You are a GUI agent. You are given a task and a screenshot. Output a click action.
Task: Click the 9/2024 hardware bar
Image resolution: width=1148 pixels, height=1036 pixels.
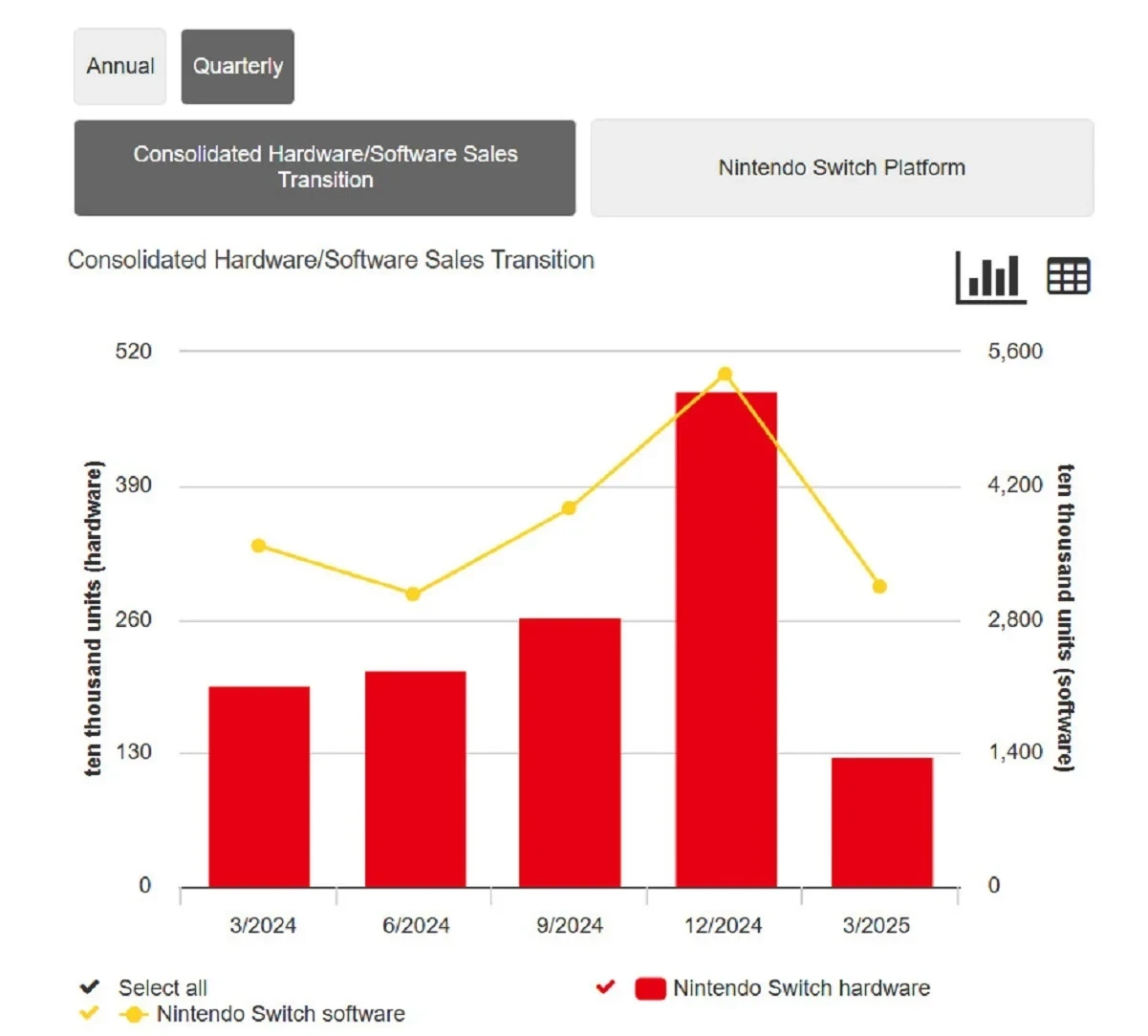click(570, 753)
